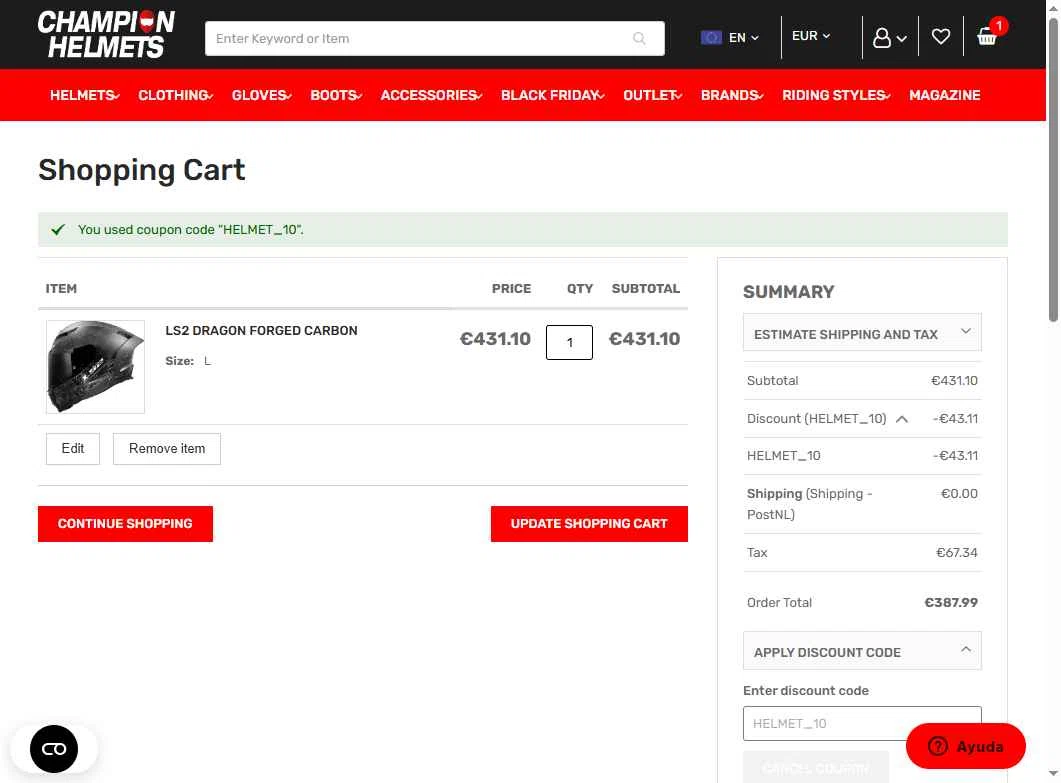Click the Champion Helmets logo

(106, 35)
